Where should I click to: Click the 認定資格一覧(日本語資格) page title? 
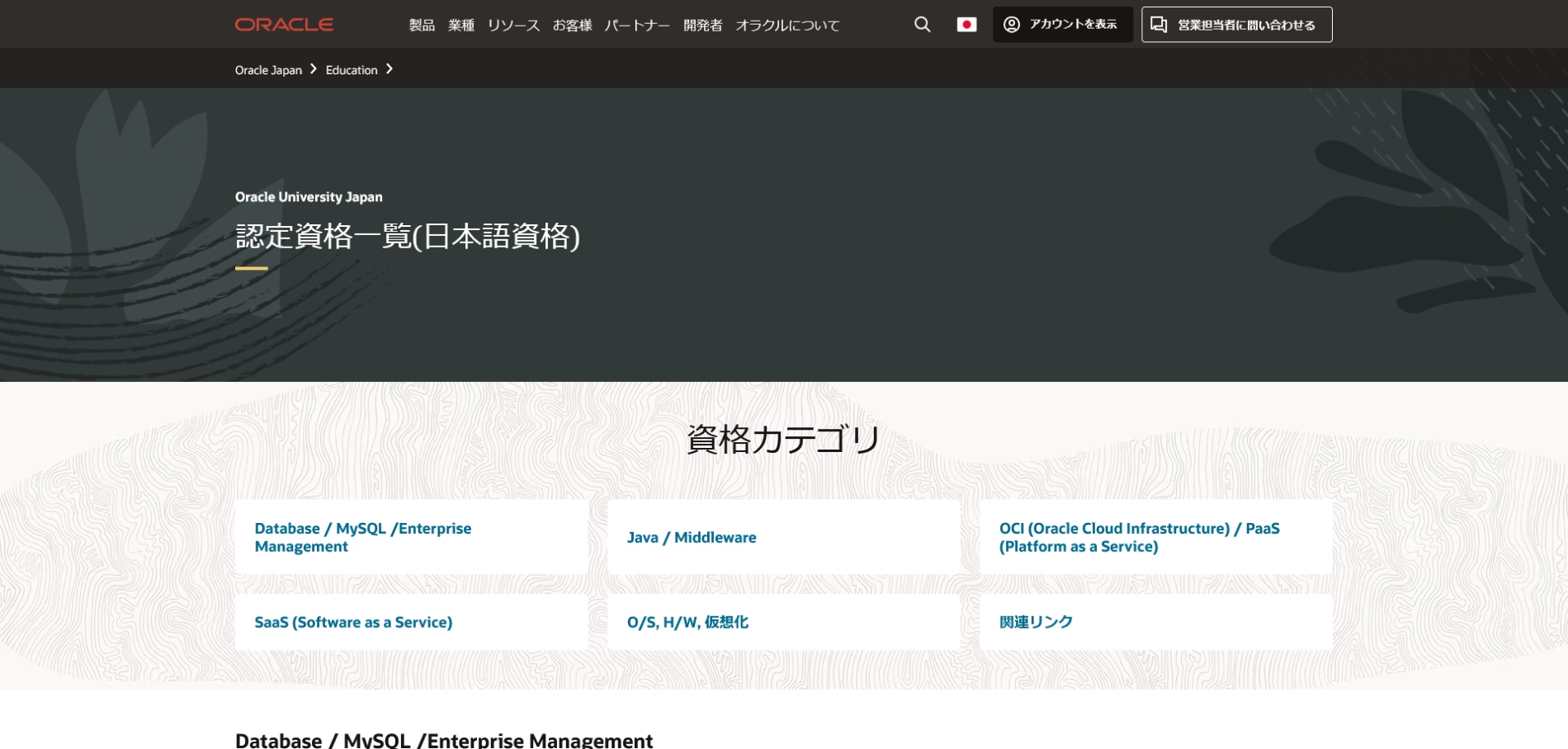[x=408, y=237]
